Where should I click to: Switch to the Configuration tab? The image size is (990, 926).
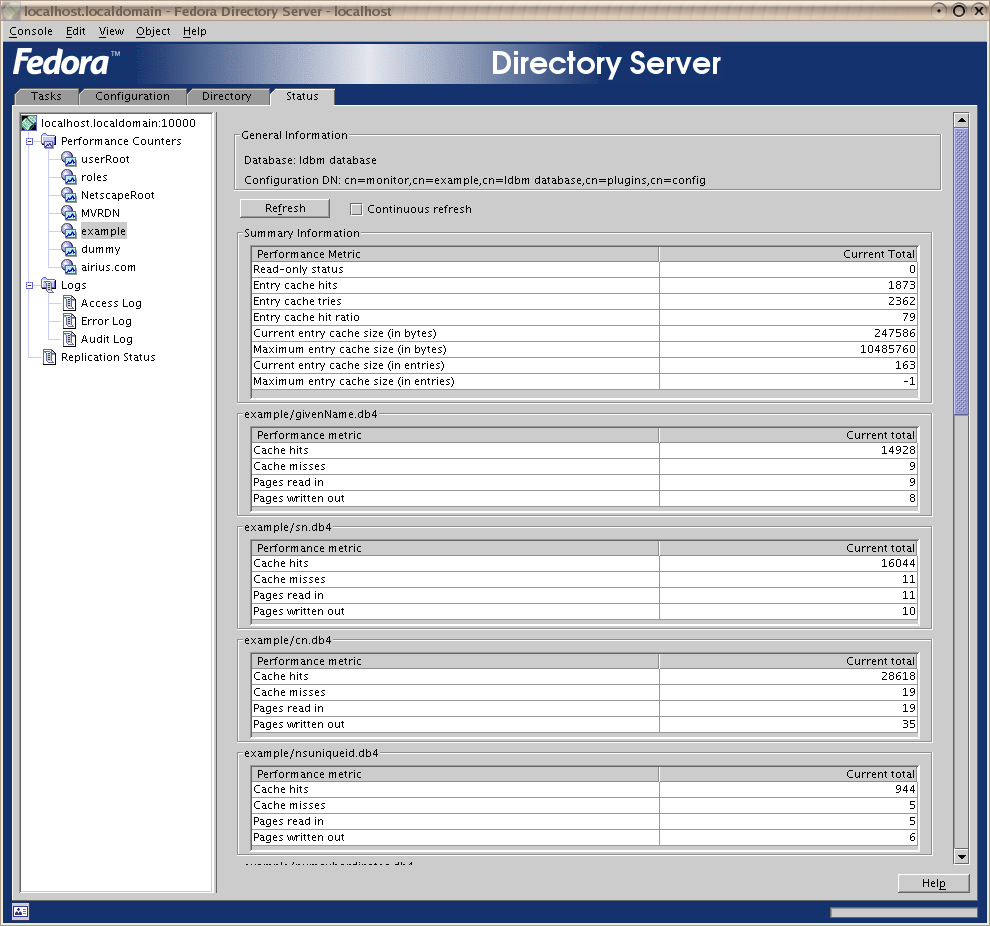click(x=133, y=96)
